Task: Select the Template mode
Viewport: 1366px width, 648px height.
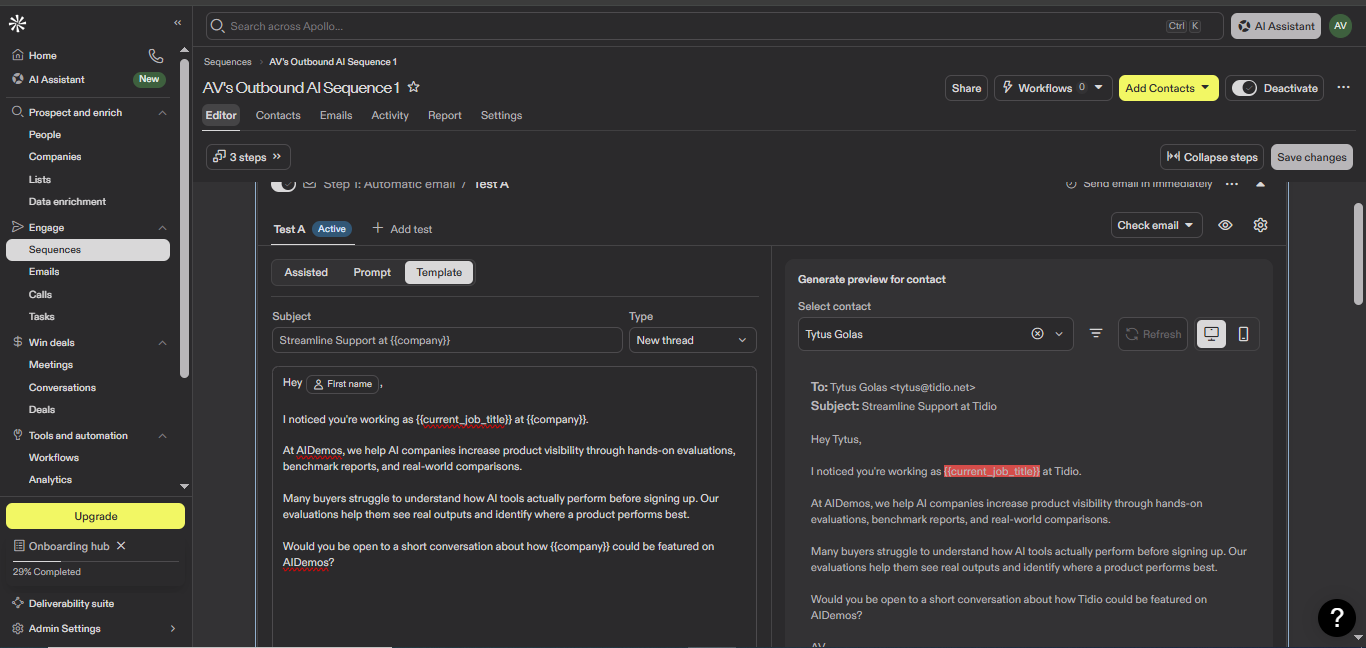Action: [x=439, y=272]
